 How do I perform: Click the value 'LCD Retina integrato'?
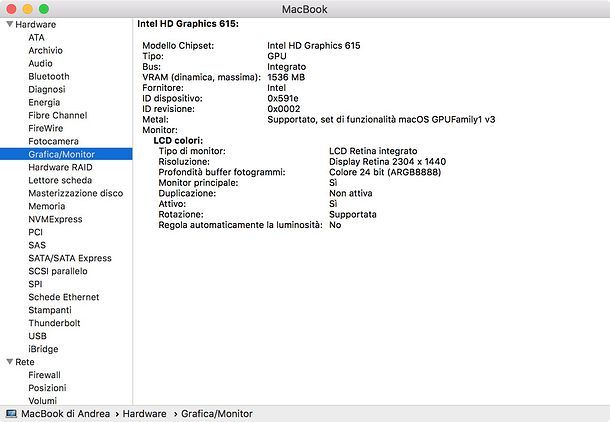coord(373,151)
